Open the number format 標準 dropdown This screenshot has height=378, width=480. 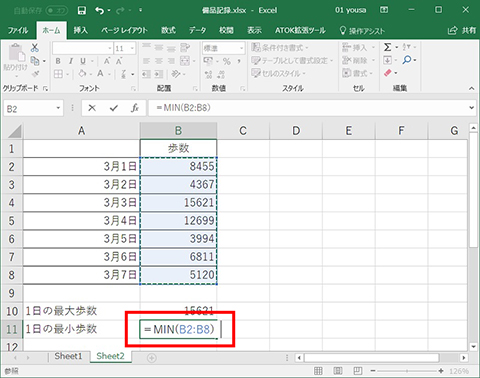click(241, 48)
